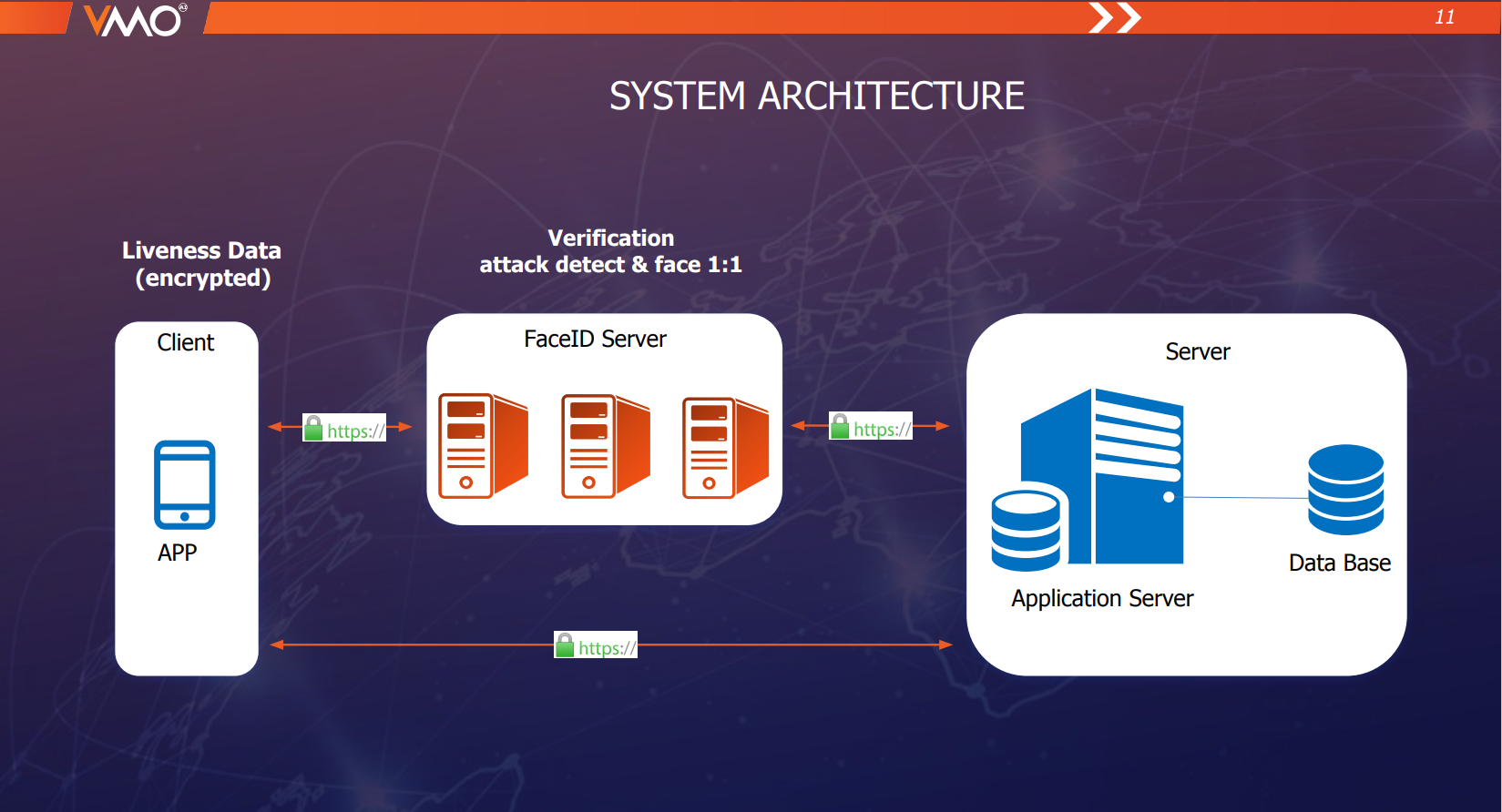Select the SYSTEM ARCHITECTURE title text
This screenshot has height=812, width=1502.
[816, 96]
